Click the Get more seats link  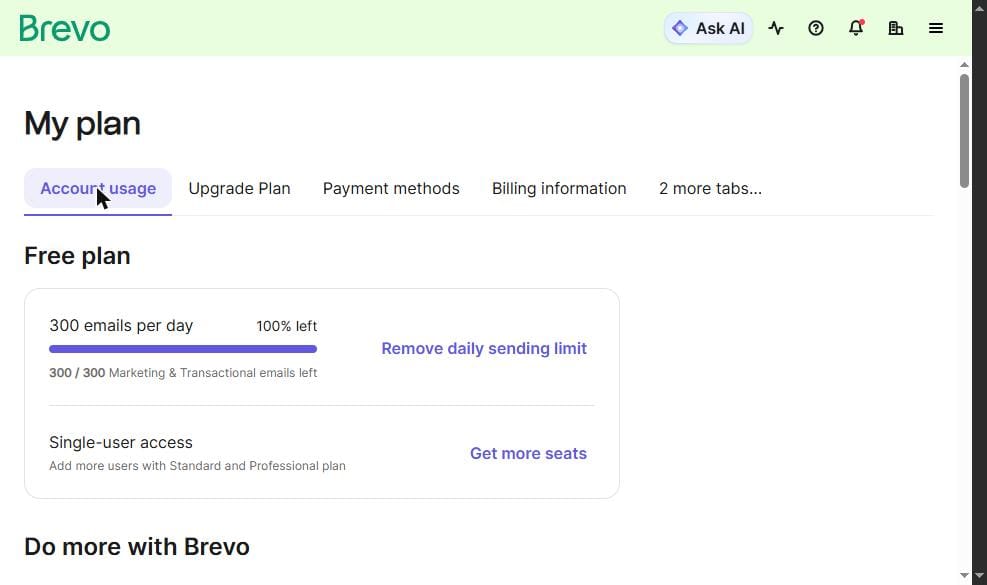[528, 453]
